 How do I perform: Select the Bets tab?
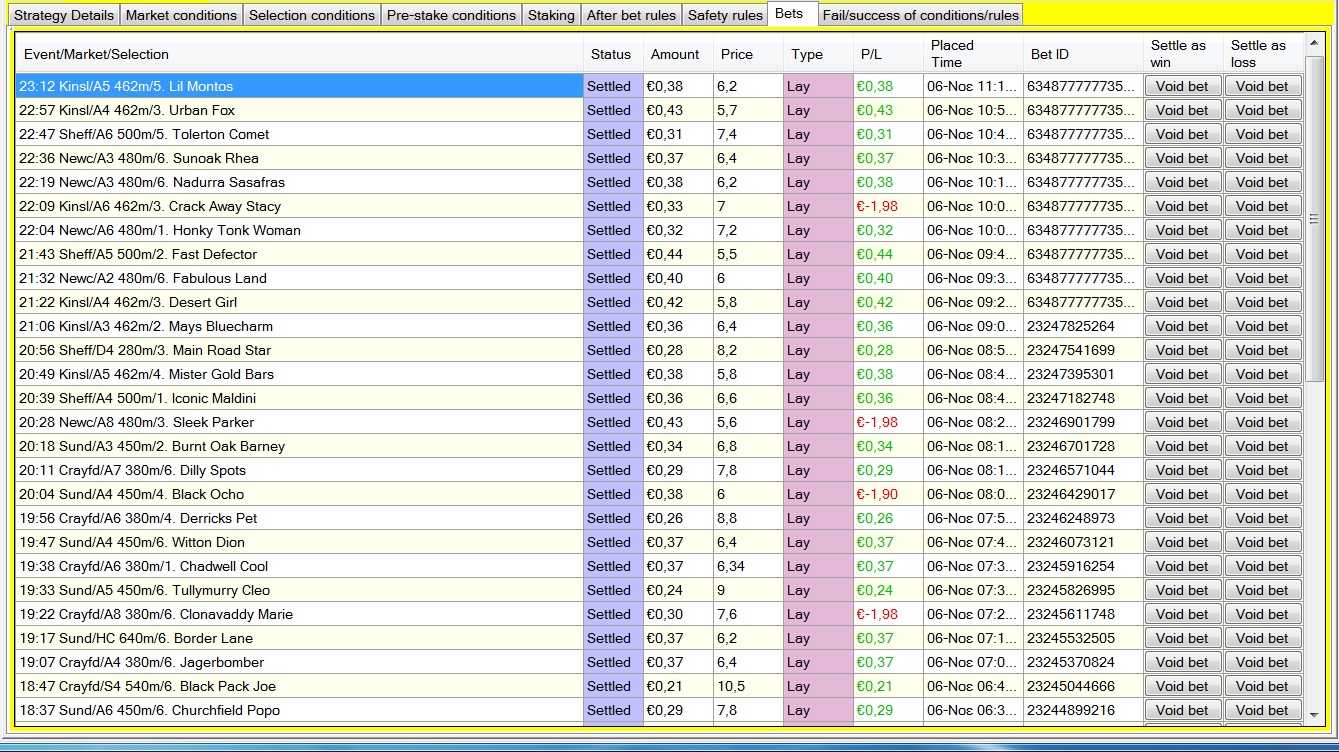click(x=792, y=14)
